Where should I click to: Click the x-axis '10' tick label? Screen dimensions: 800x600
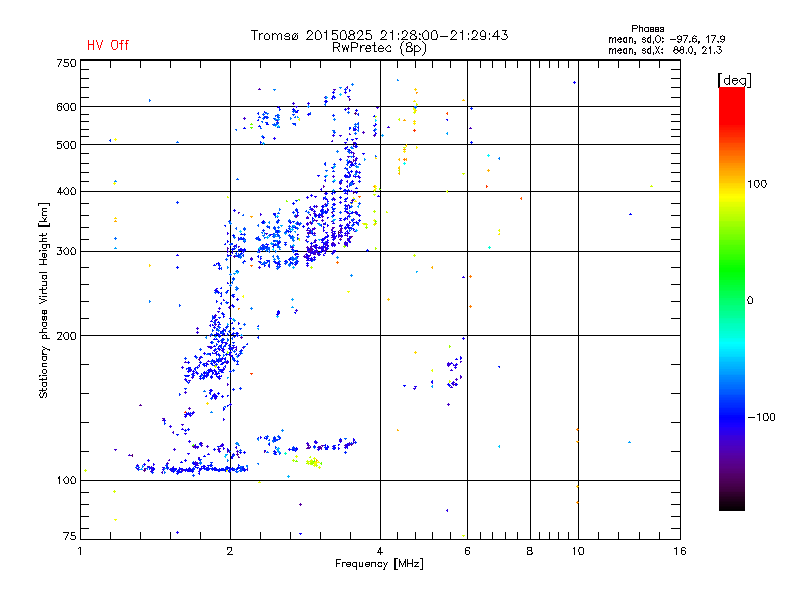coord(578,551)
